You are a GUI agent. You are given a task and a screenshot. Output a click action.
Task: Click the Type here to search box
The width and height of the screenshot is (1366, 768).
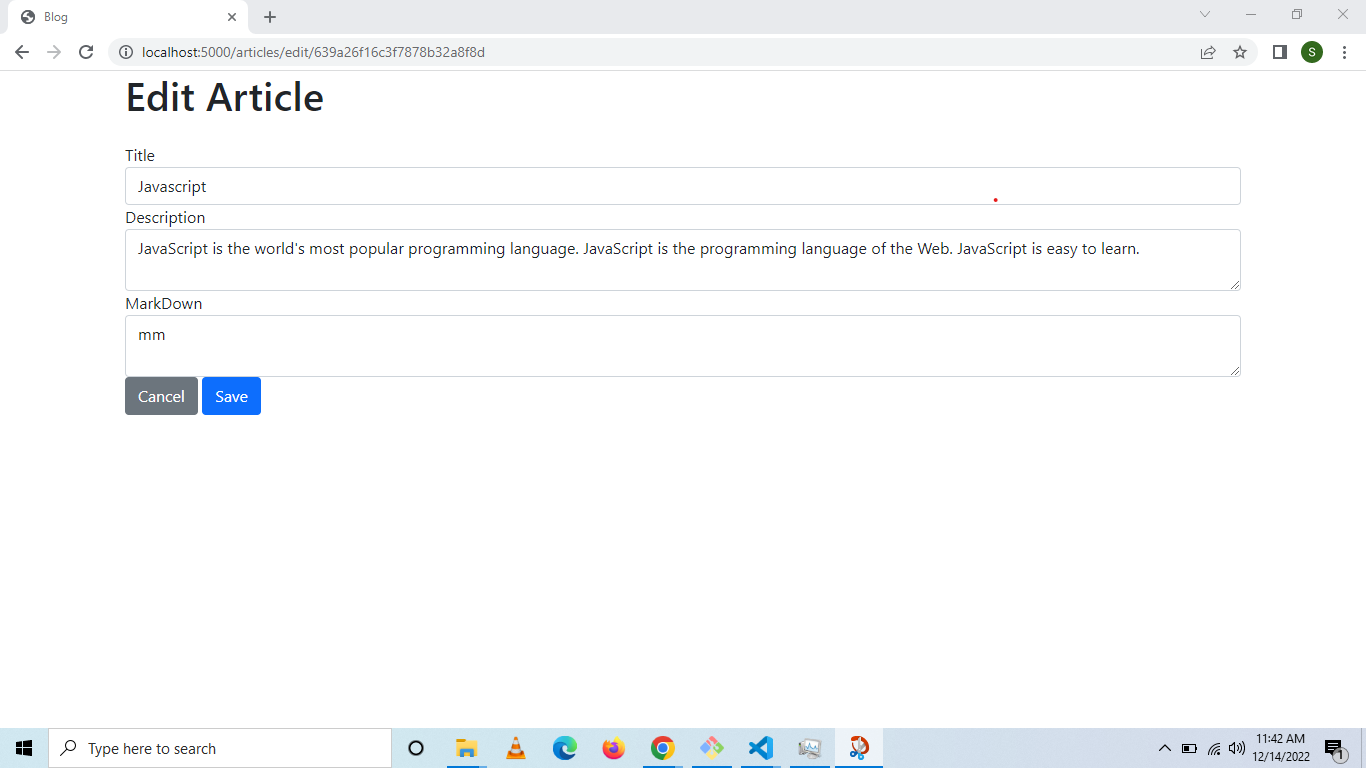point(220,748)
